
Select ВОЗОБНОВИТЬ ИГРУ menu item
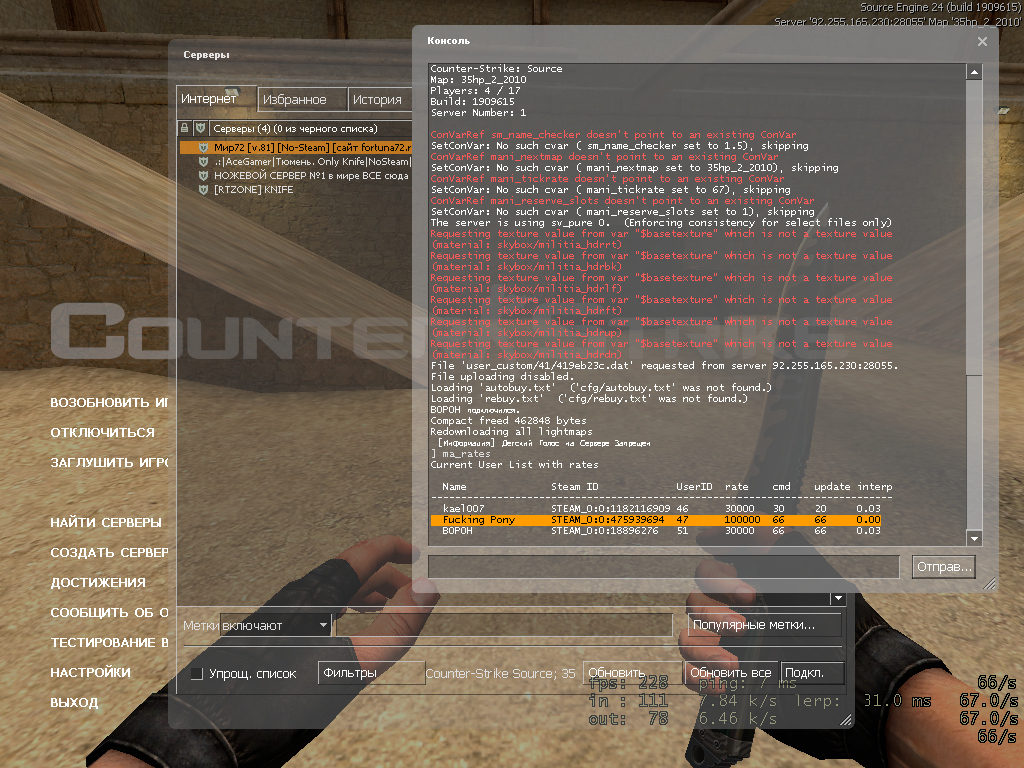tap(109, 402)
